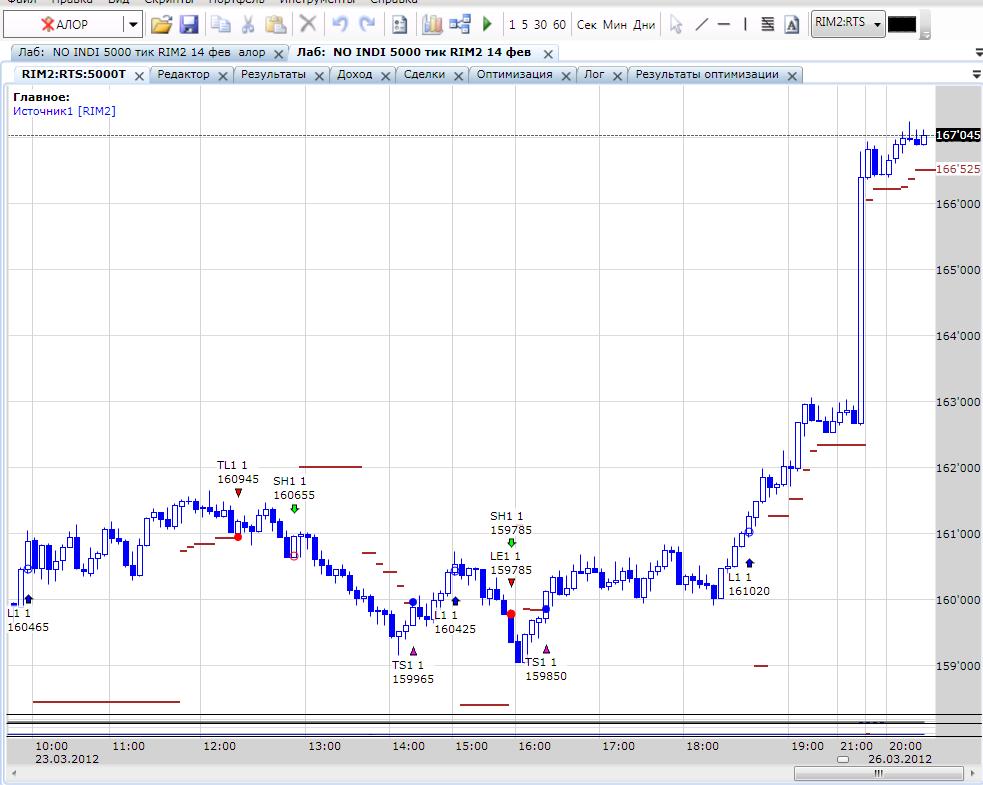
Task: Open the RIM2:RTS instrument dropdown
Action: (x=848, y=24)
